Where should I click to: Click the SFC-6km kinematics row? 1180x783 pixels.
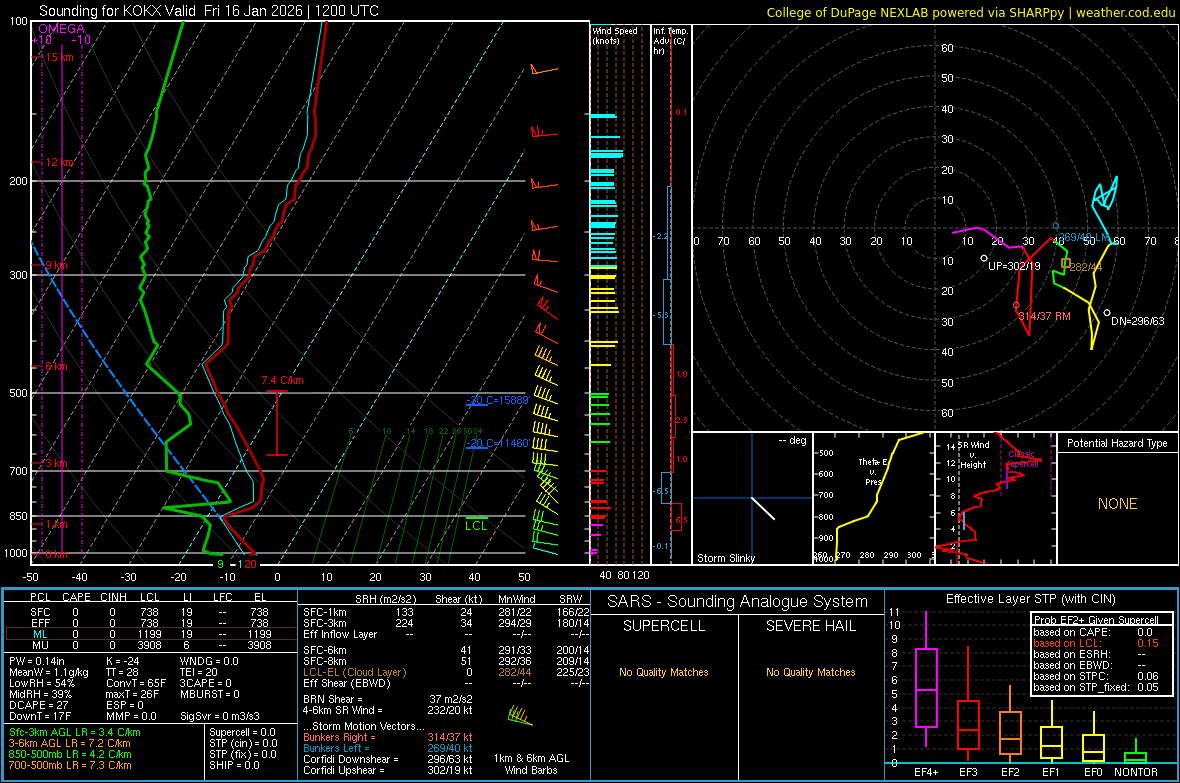(x=446, y=650)
